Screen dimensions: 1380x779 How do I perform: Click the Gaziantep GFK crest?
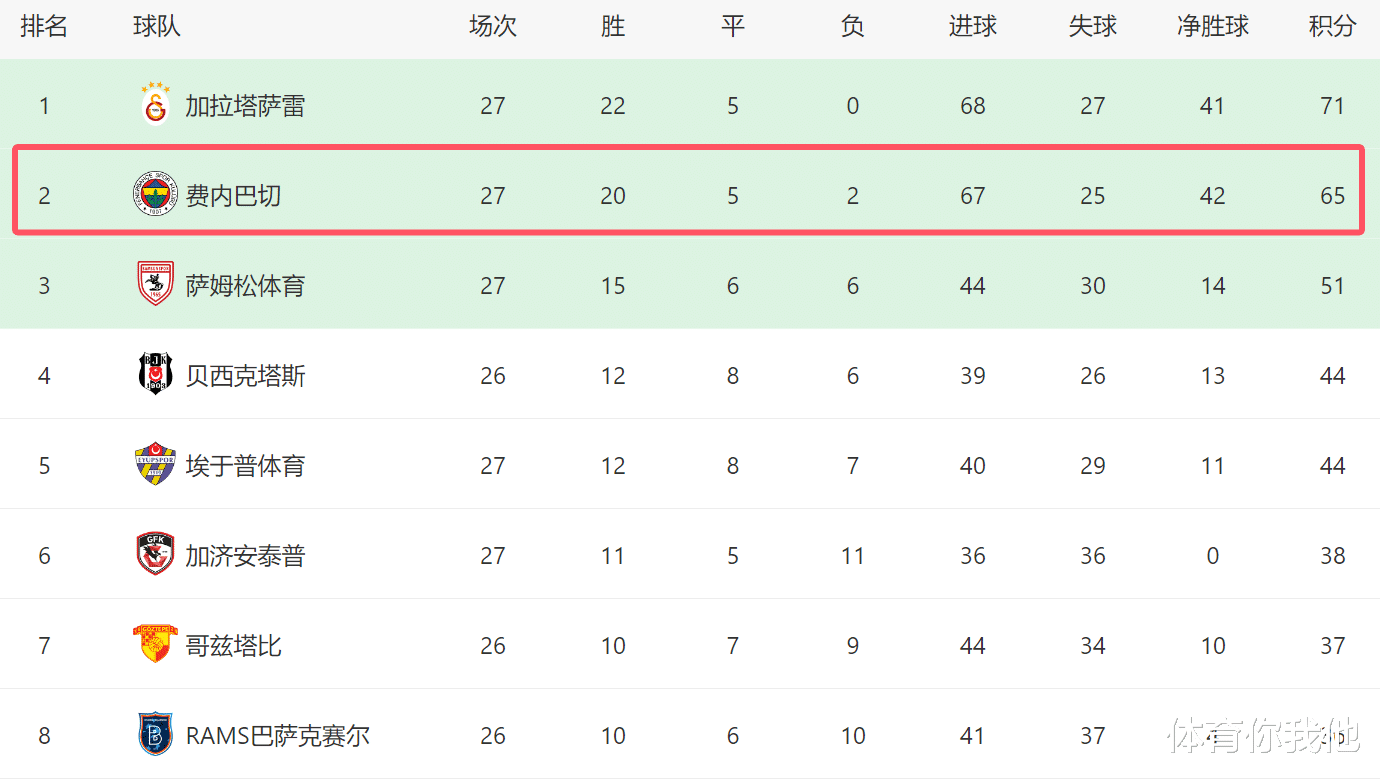155,554
